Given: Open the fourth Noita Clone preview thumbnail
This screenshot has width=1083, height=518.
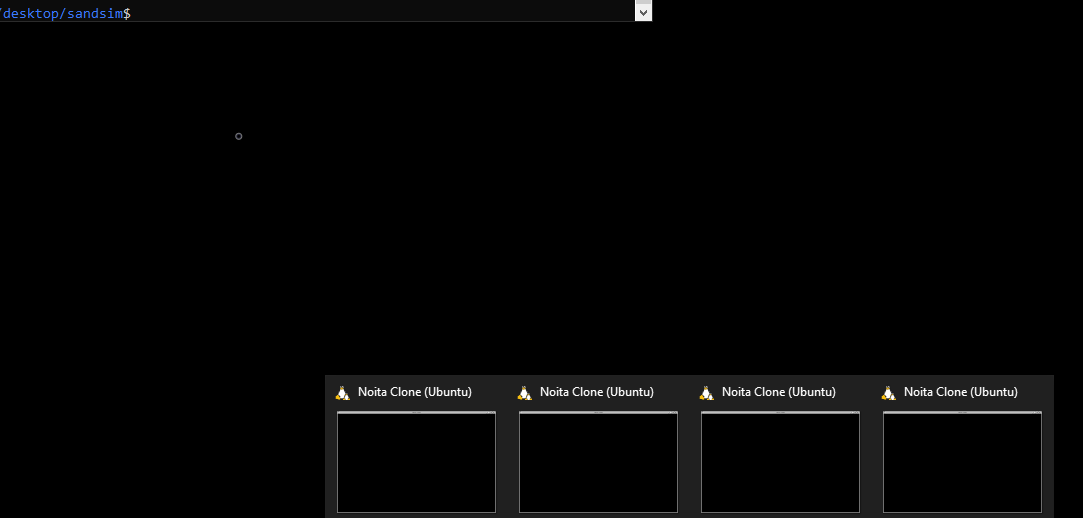Looking at the screenshot, I should click(x=962, y=462).
